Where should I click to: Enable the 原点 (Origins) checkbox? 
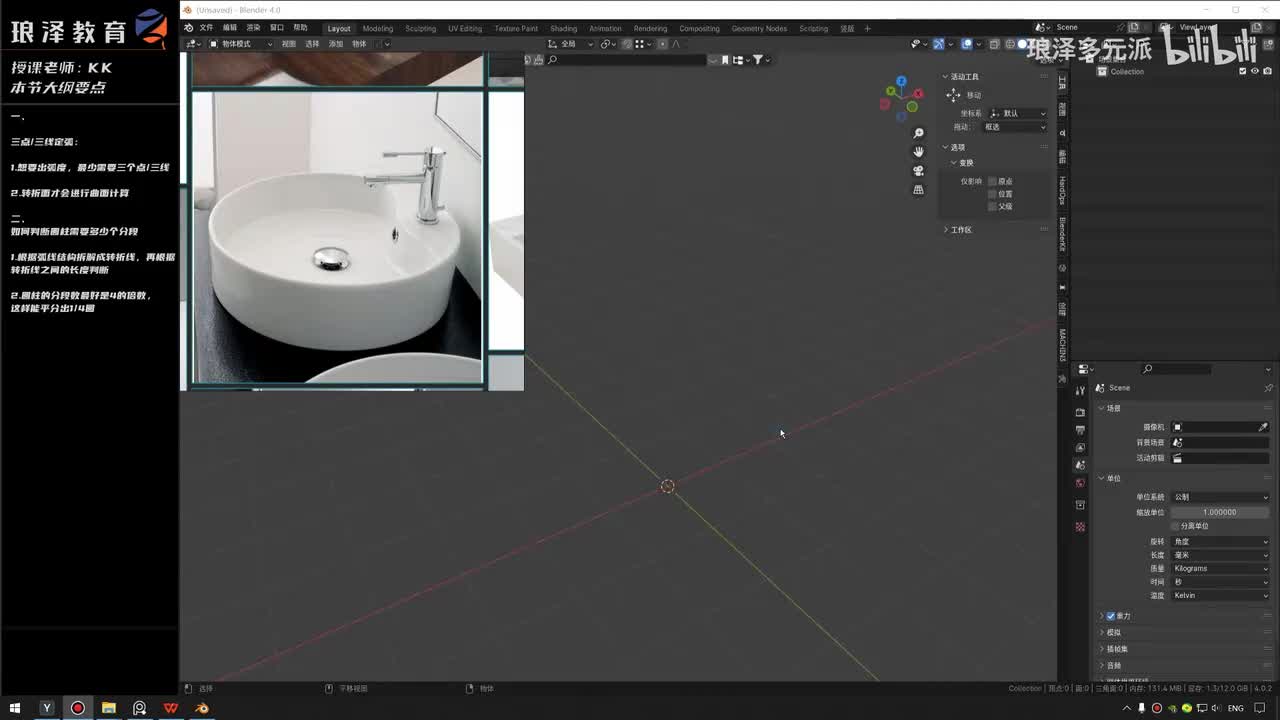992,181
